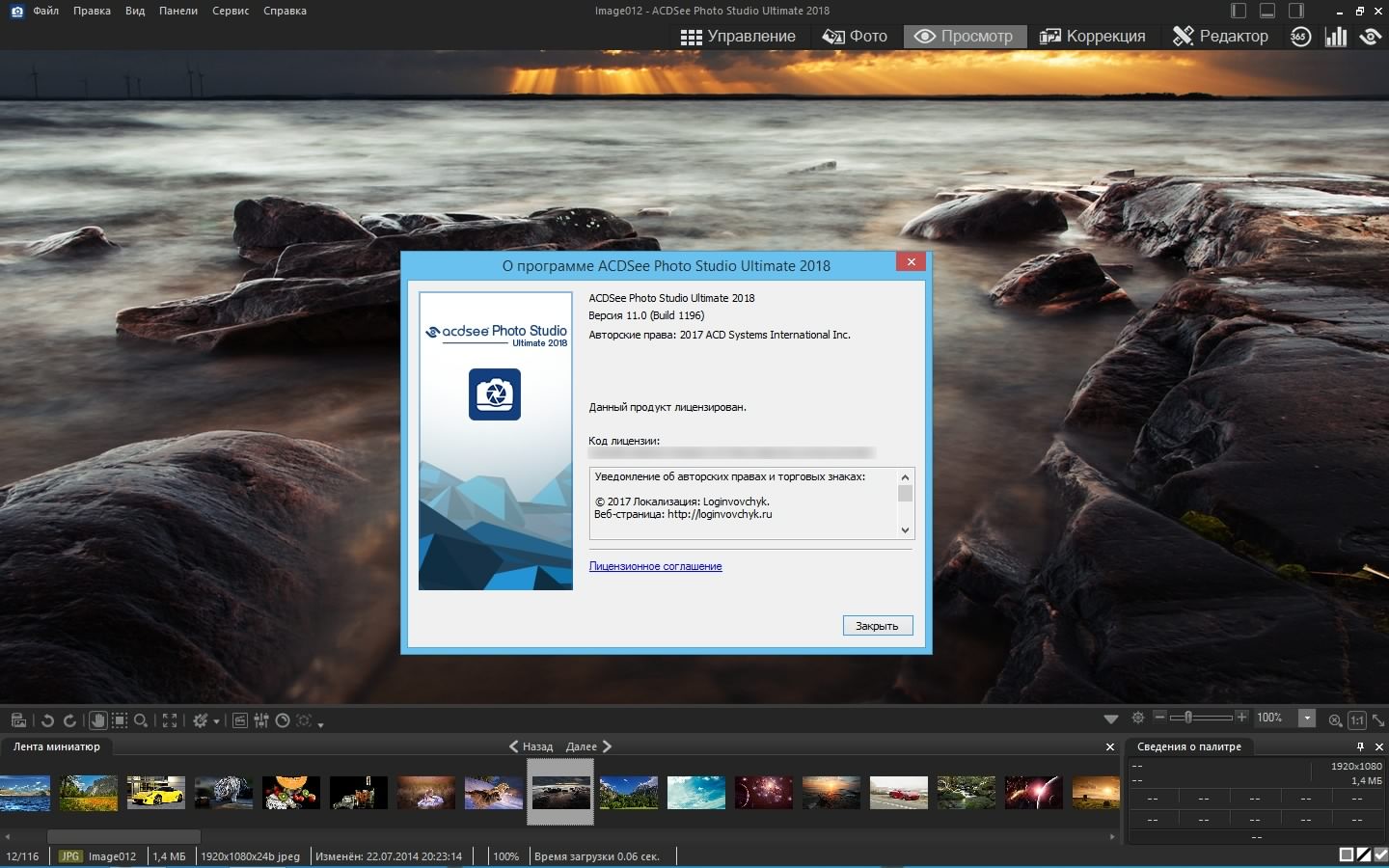Screen dimensions: 1389x868
Task: Expand the gear tools dropdown arrow
Action: pos(216,721)
